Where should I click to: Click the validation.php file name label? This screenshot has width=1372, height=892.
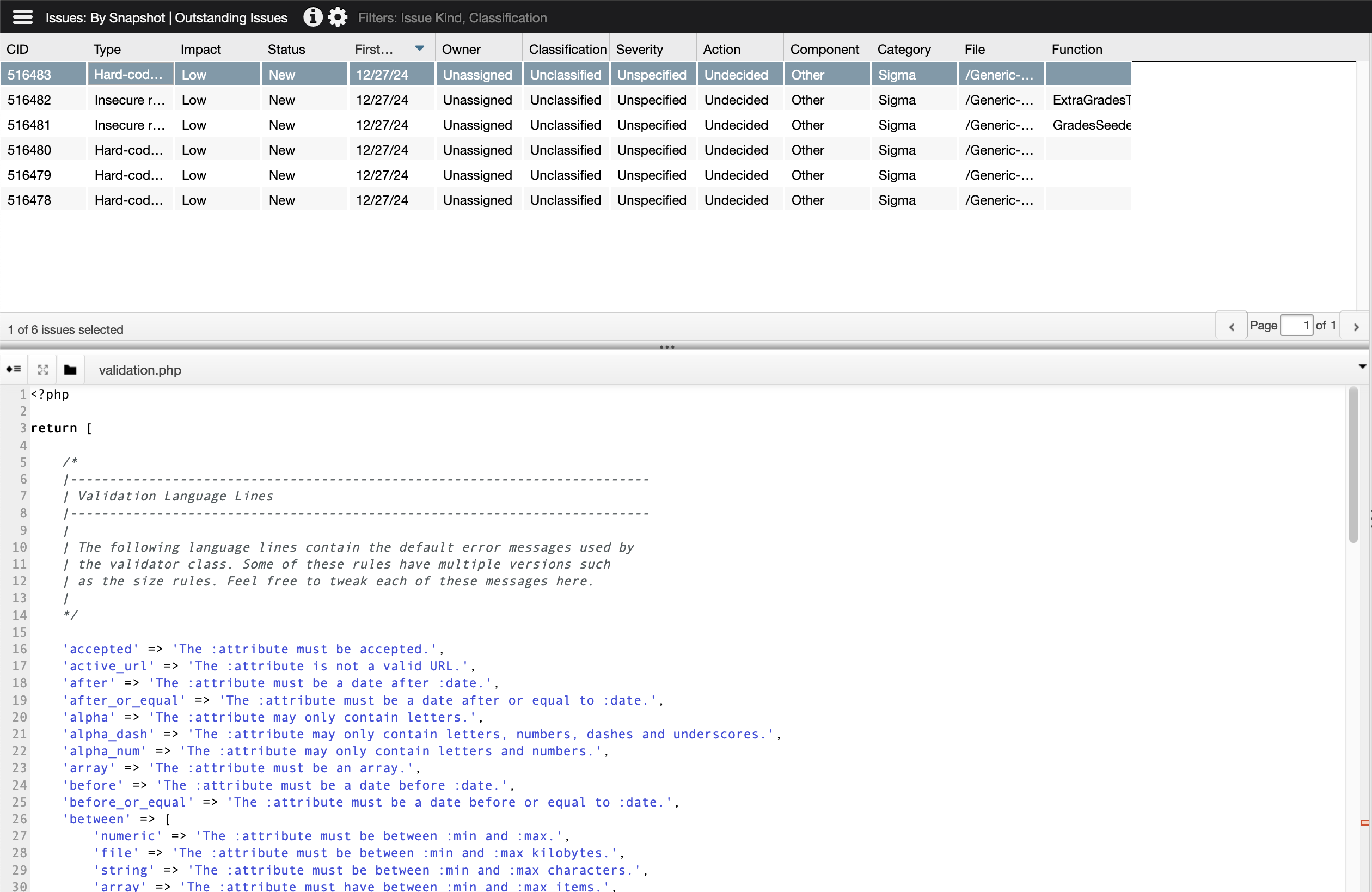(x=140, y=370)
